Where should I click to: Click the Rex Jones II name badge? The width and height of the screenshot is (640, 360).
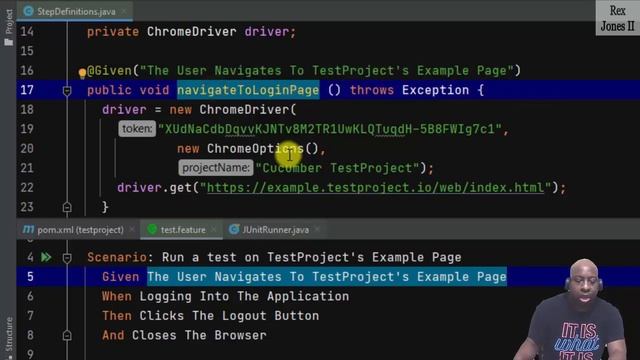point(618,18)
